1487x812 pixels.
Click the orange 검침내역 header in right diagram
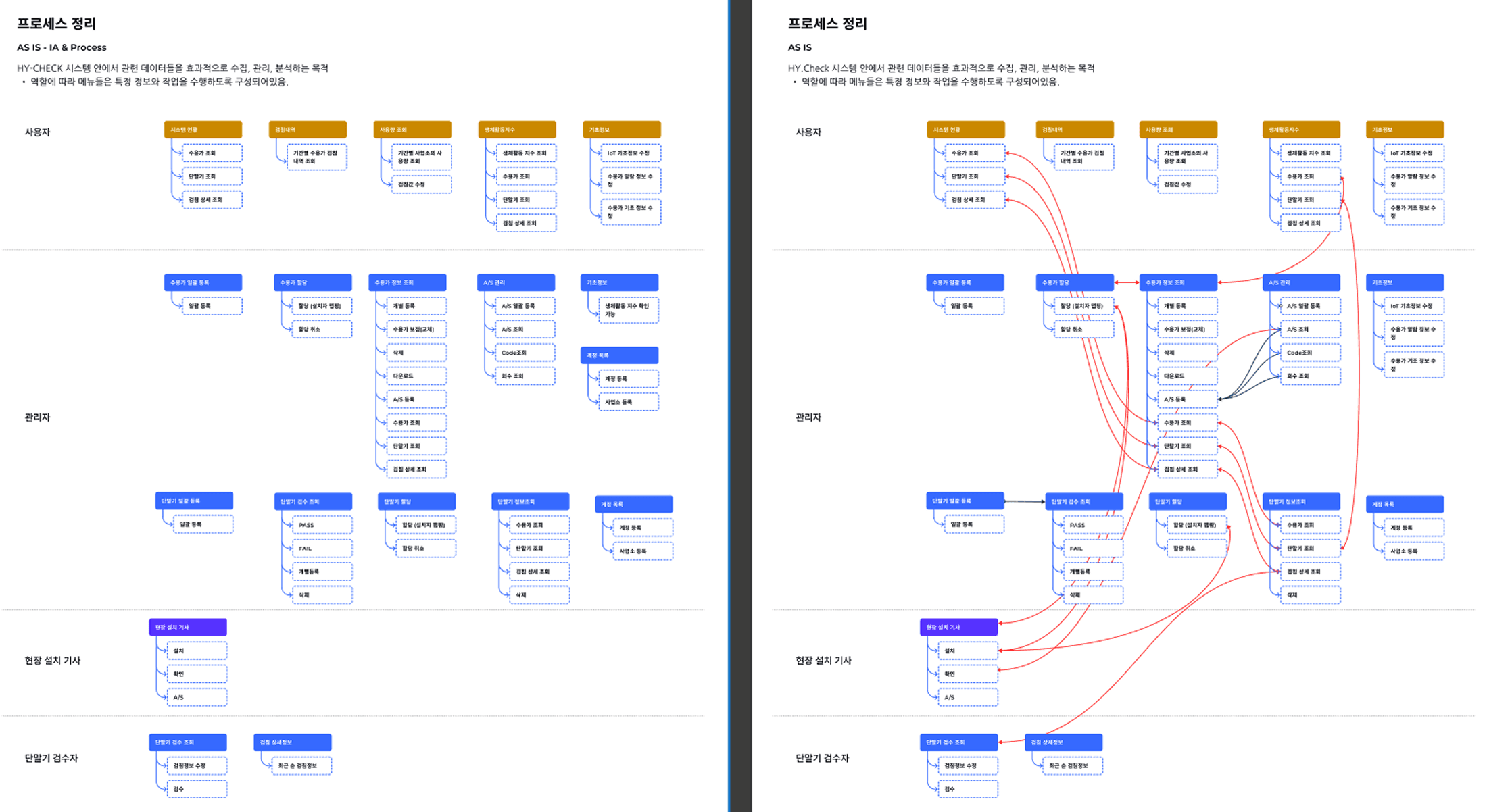(1075, 130)
